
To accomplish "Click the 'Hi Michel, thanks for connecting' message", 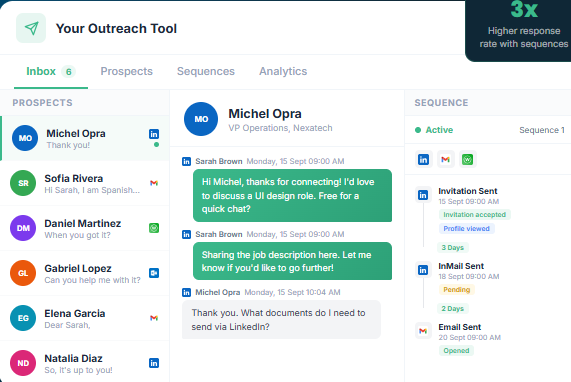I will point(292,196).
